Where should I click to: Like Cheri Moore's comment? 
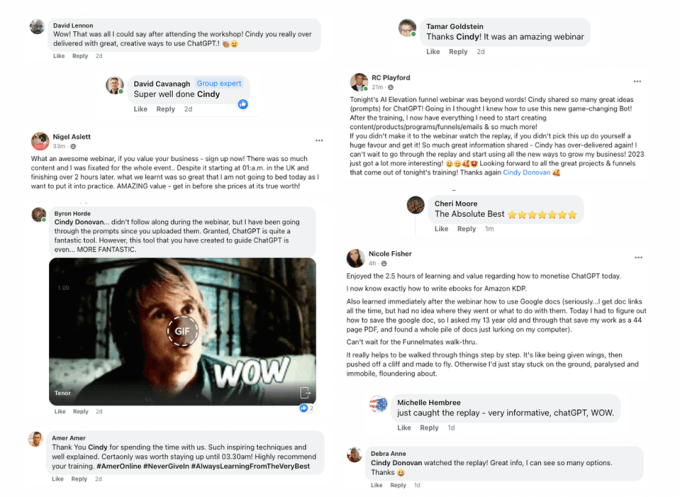click(441, 229)
